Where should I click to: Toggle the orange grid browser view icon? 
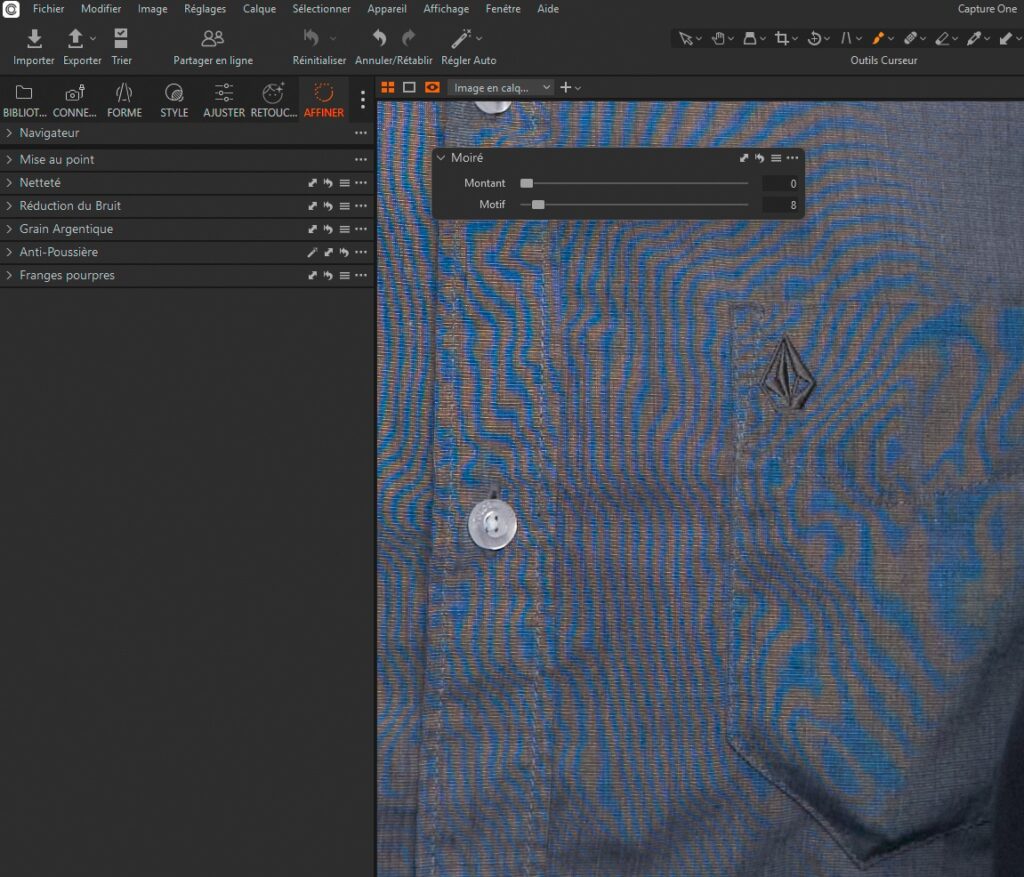388,88
